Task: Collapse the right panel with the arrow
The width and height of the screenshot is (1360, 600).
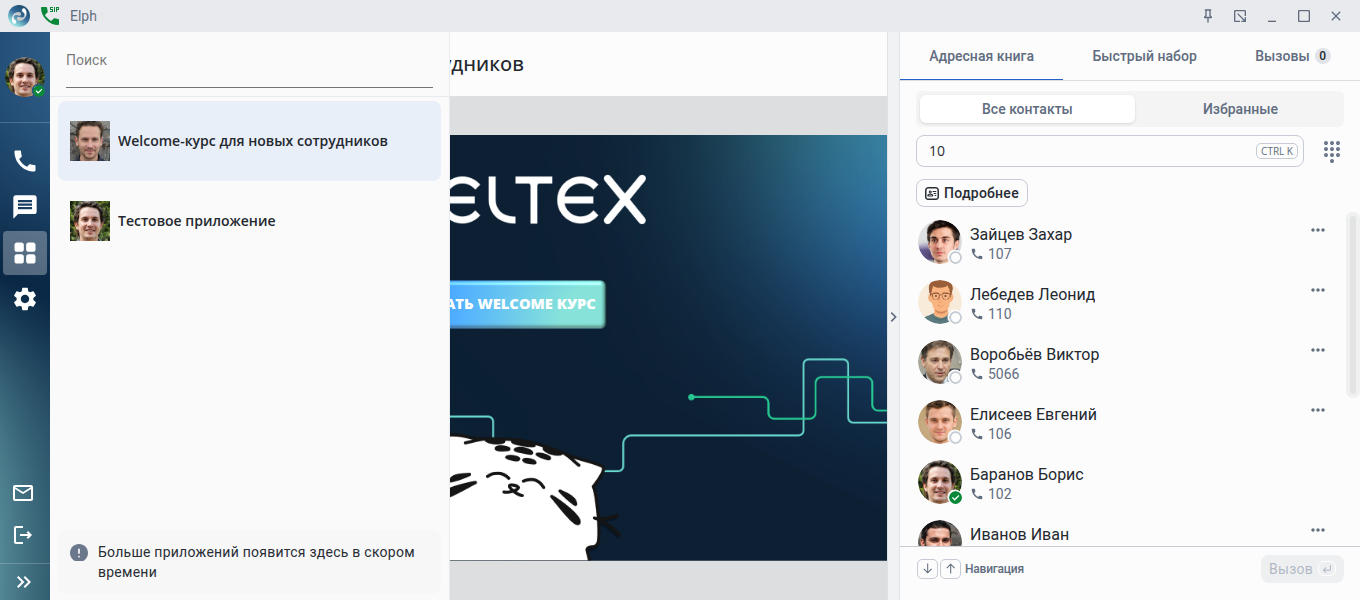Action: coord(893,316)
